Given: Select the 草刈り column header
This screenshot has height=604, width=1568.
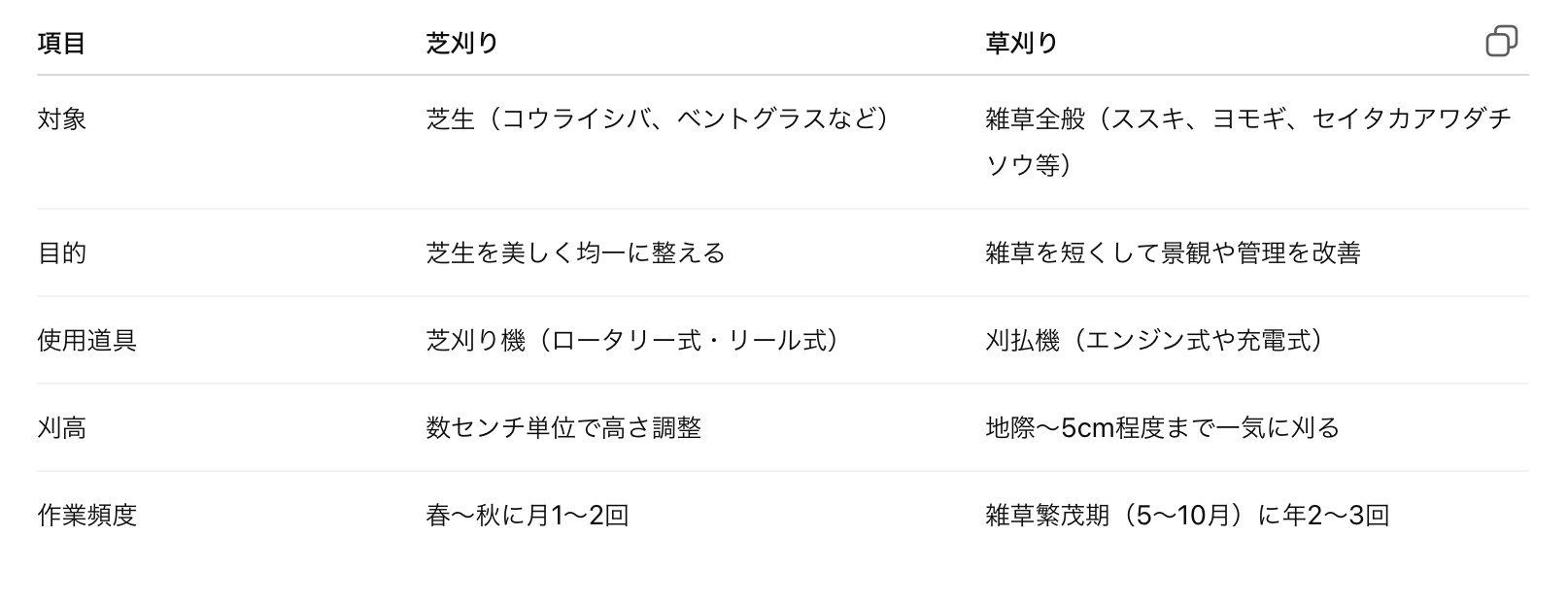Looking at the screenshot, I should pyautogui.click(x=1021, y=44).
